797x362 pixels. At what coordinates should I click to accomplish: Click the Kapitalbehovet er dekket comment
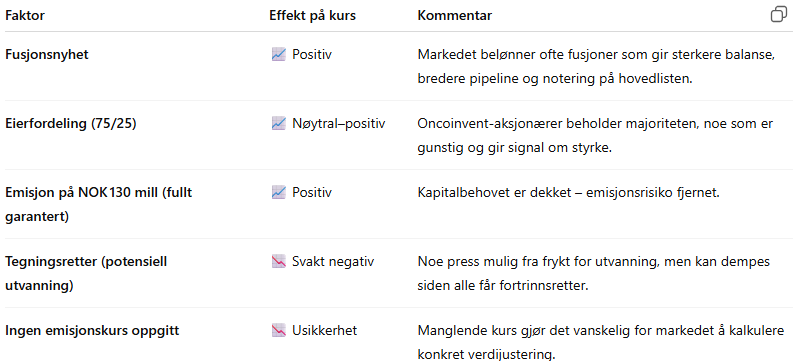pyautogui.click(x=569, y=193)
